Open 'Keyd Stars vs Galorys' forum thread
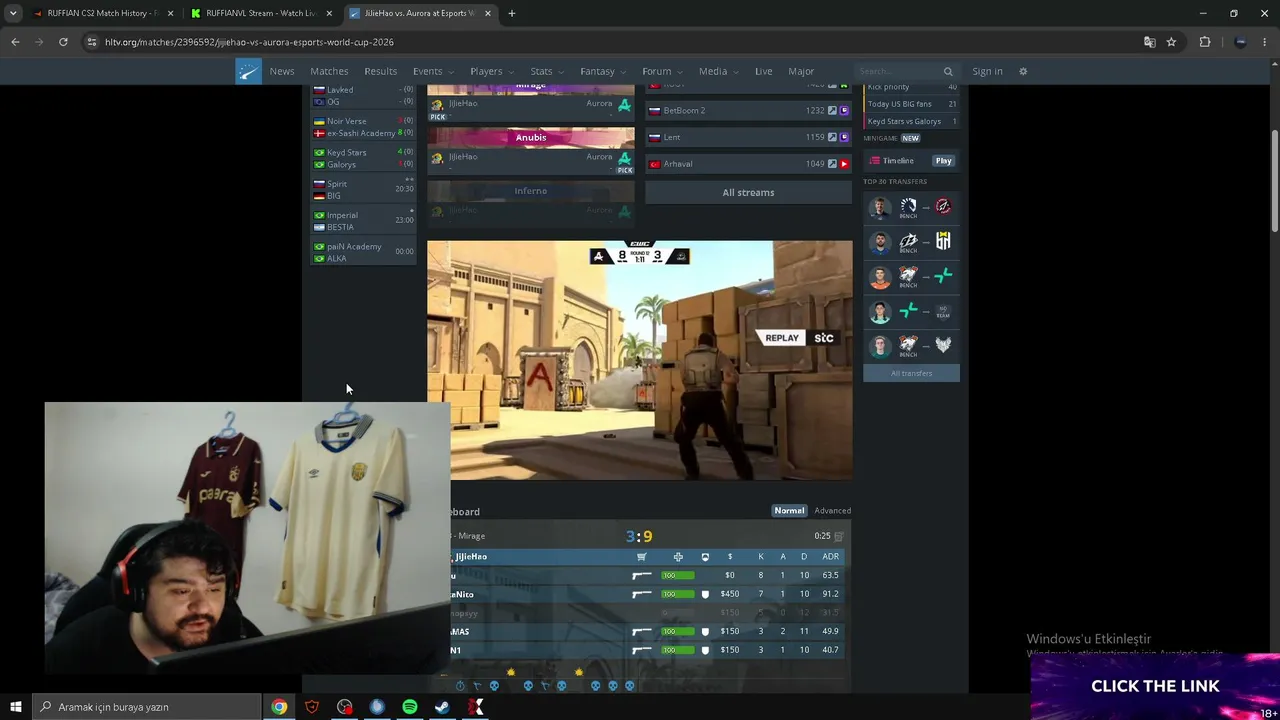Image resolution: width=1280 pixels, height=720 pixels. [x=911, y=121]
